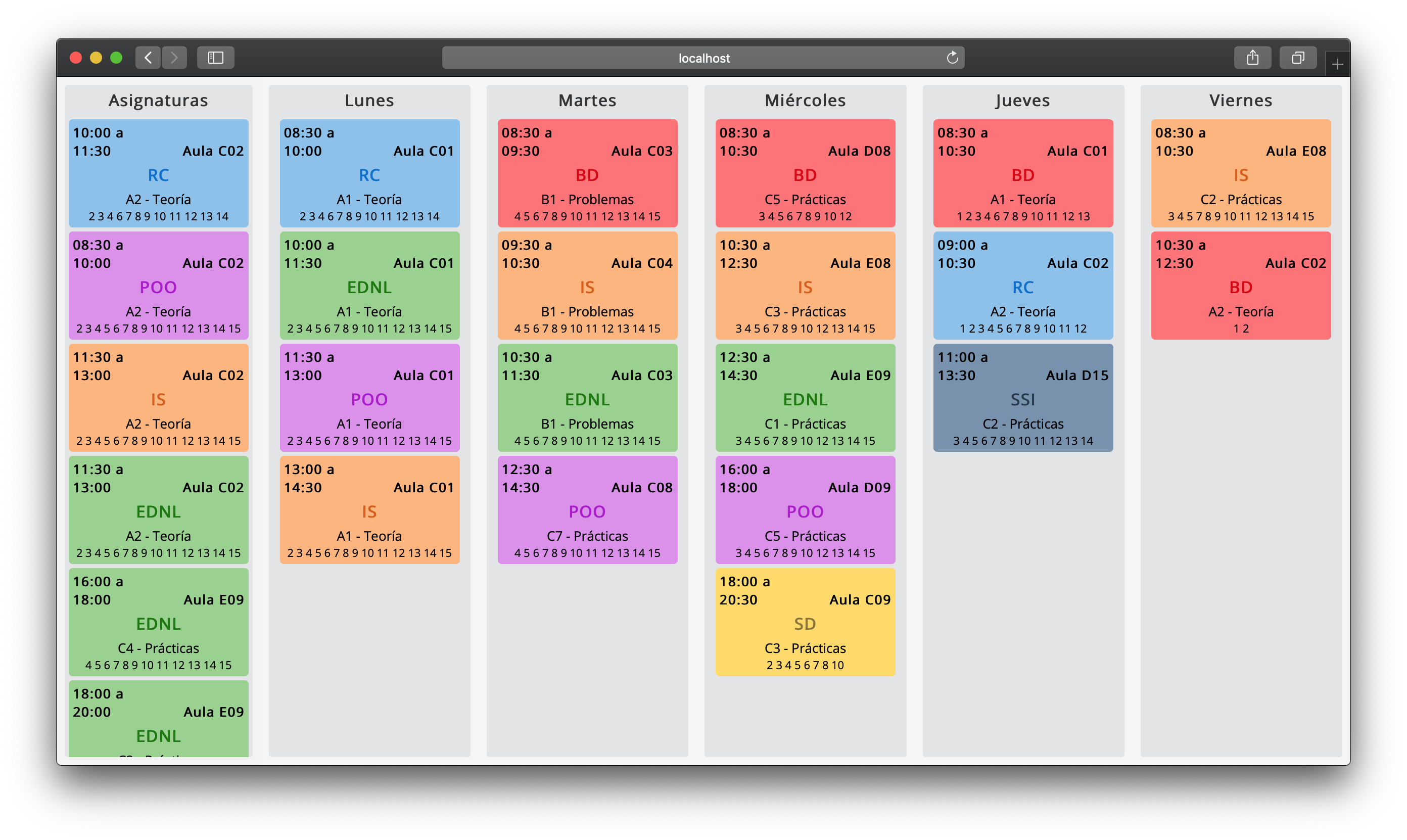Click the Jueves RC Aula C02 card

tap(1023, 285)
